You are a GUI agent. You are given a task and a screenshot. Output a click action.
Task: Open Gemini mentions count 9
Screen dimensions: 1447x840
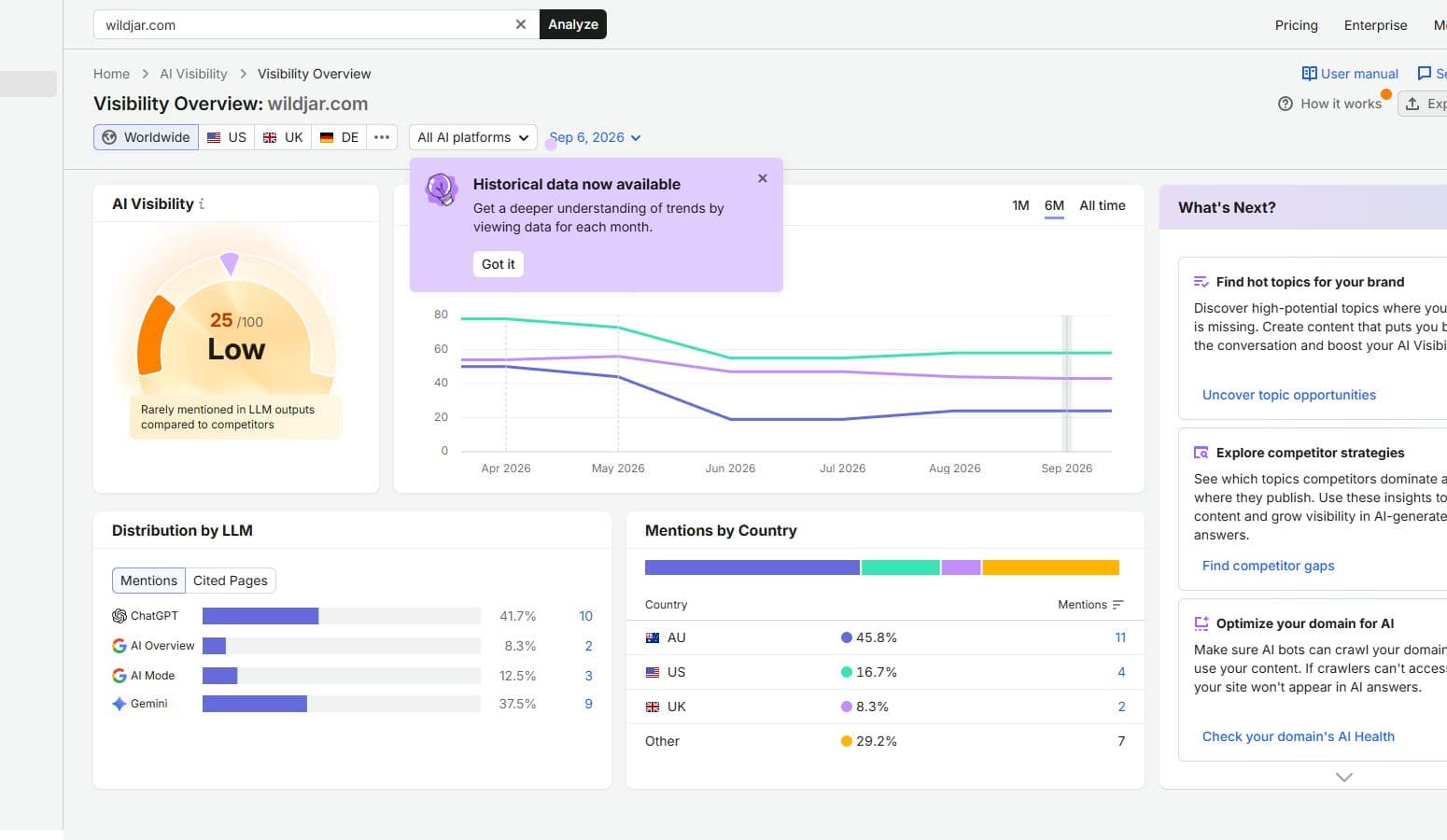point(588,704)
